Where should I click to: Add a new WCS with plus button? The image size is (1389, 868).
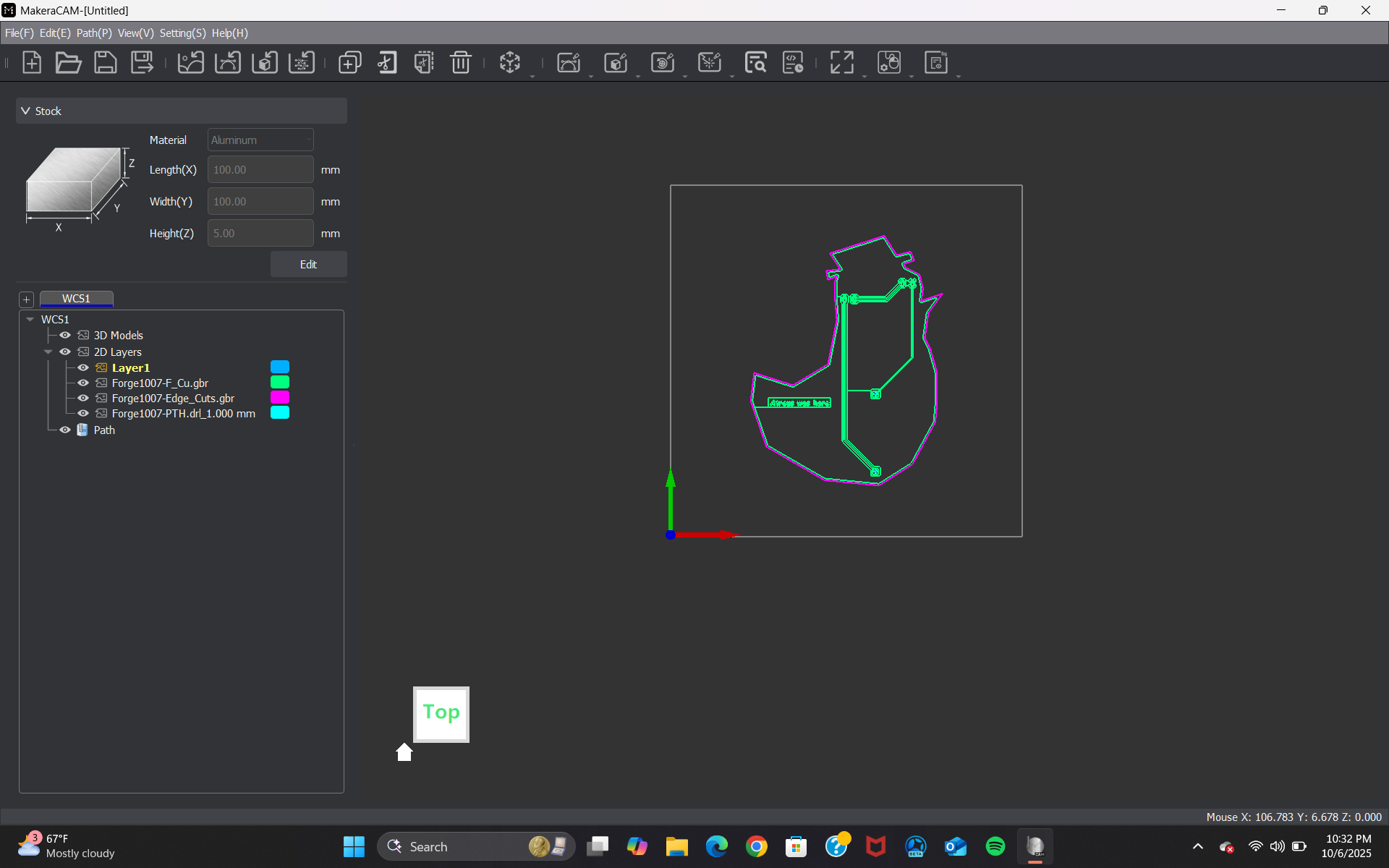point(27,299)
